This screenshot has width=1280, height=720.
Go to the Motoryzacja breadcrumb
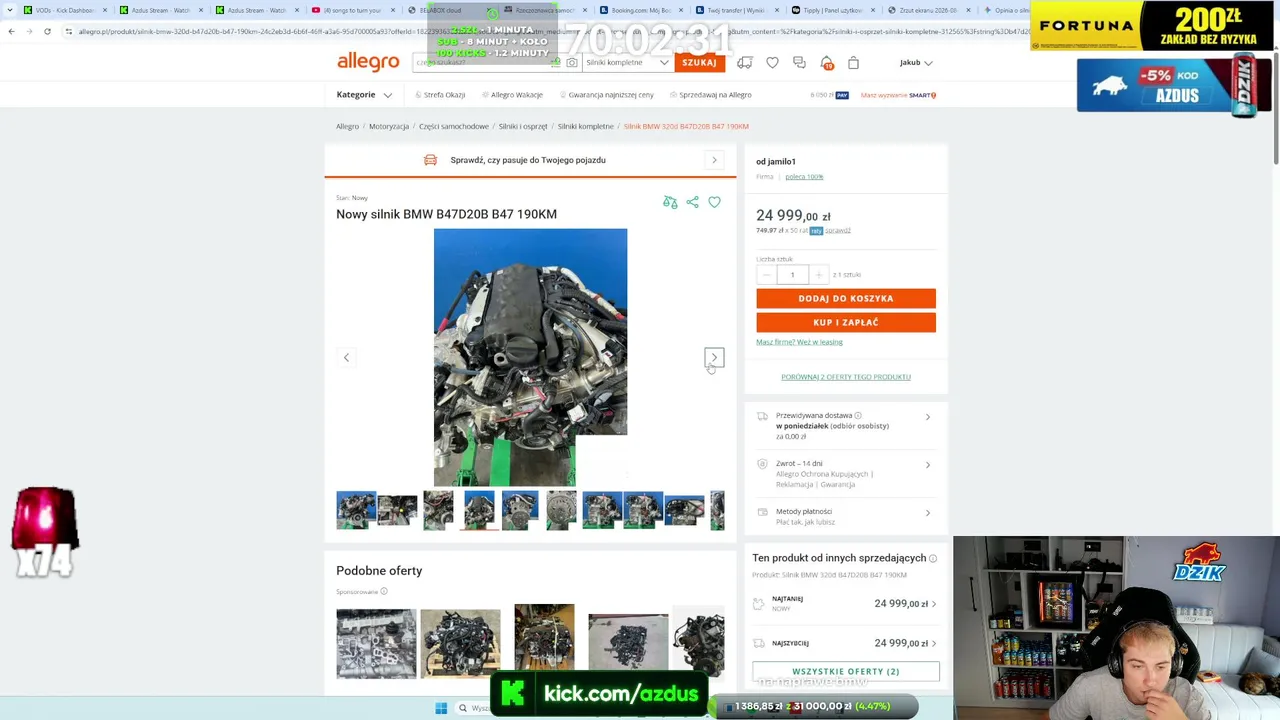(389, 127)
